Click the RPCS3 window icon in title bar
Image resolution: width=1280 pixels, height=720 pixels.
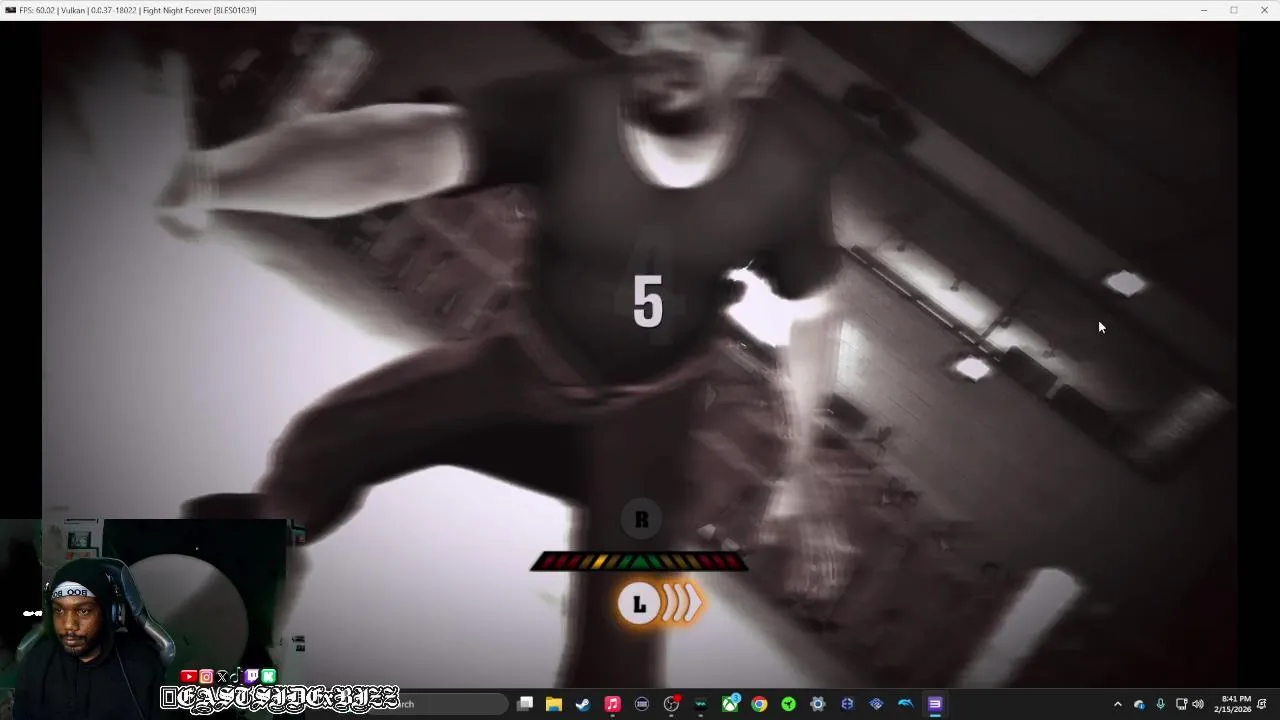point(10,10)
